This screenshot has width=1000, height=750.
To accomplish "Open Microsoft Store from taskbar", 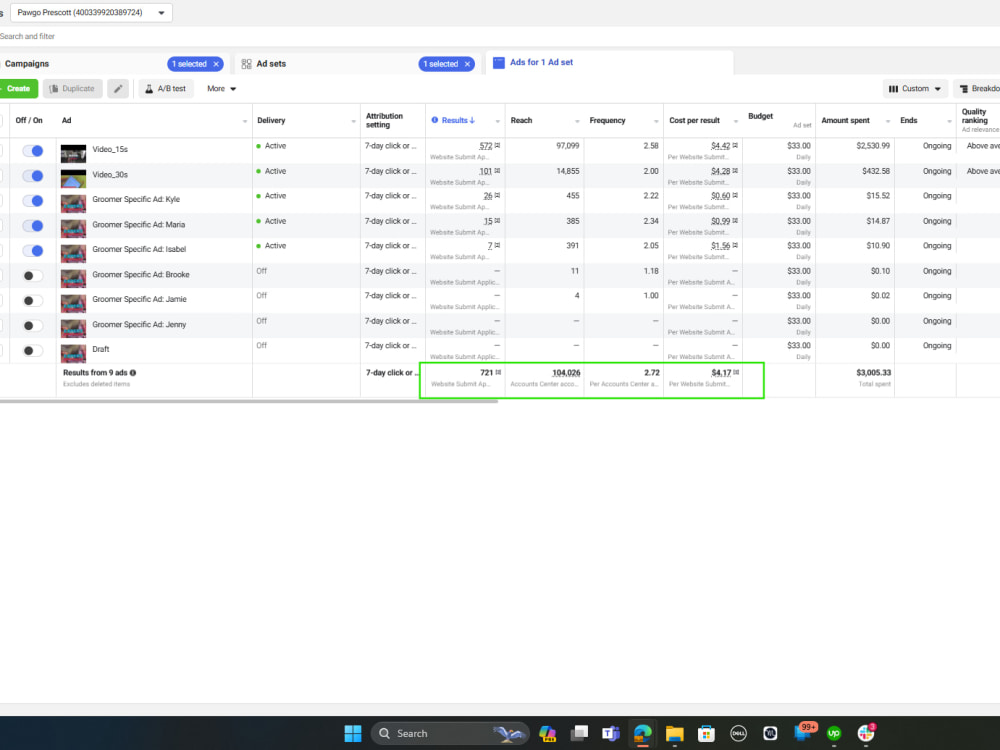I will (706, 733).
